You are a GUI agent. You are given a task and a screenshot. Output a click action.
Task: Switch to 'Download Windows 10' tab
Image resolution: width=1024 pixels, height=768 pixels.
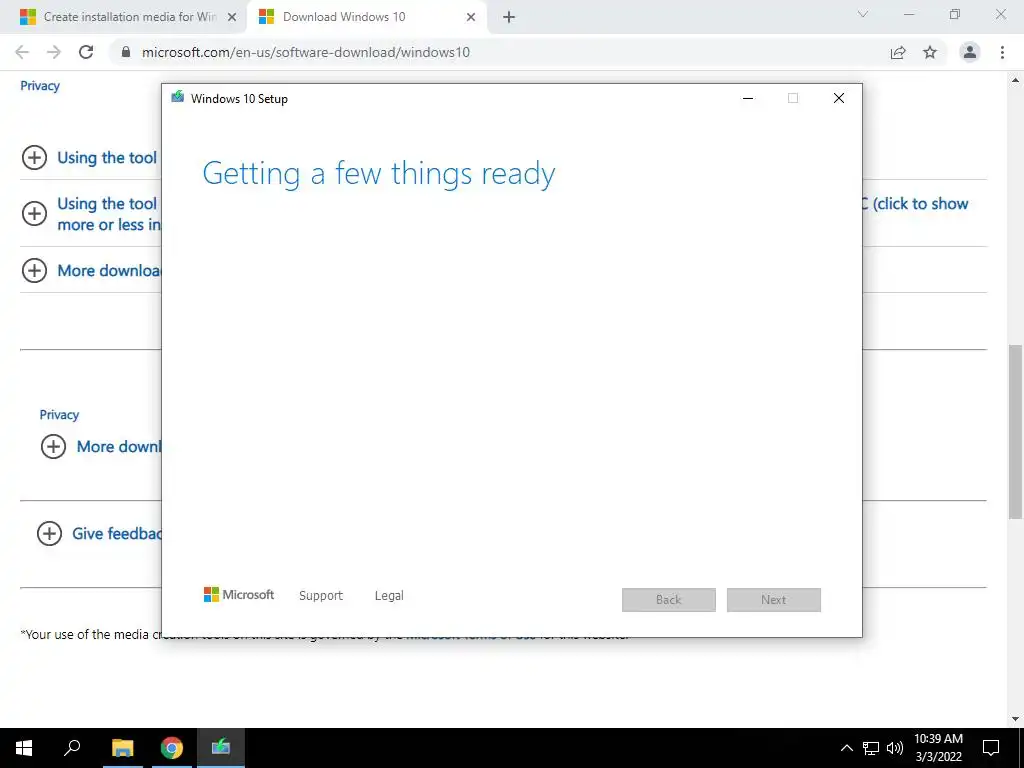[366, 17]
